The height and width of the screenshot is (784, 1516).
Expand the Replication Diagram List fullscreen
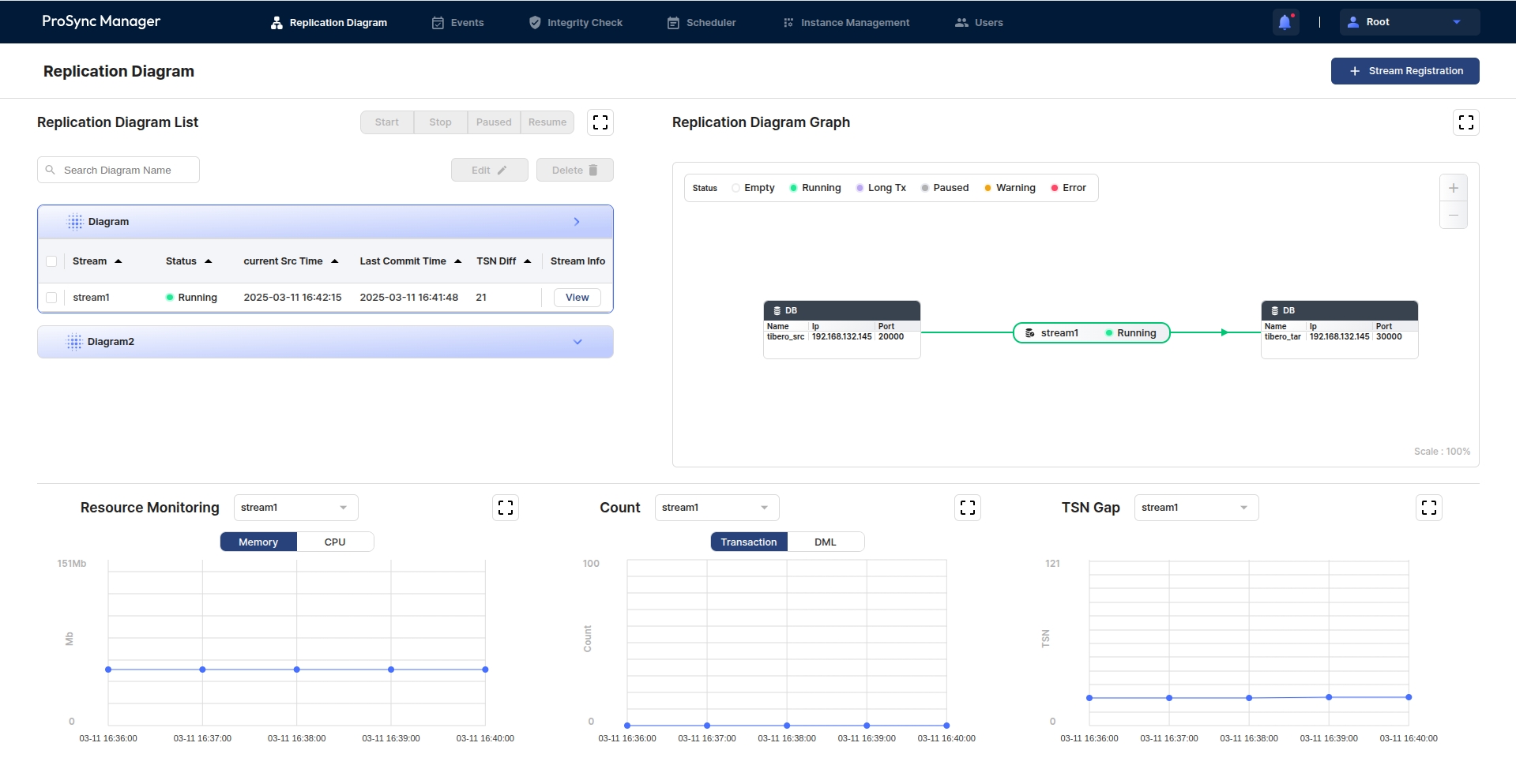tap(600, 122)
